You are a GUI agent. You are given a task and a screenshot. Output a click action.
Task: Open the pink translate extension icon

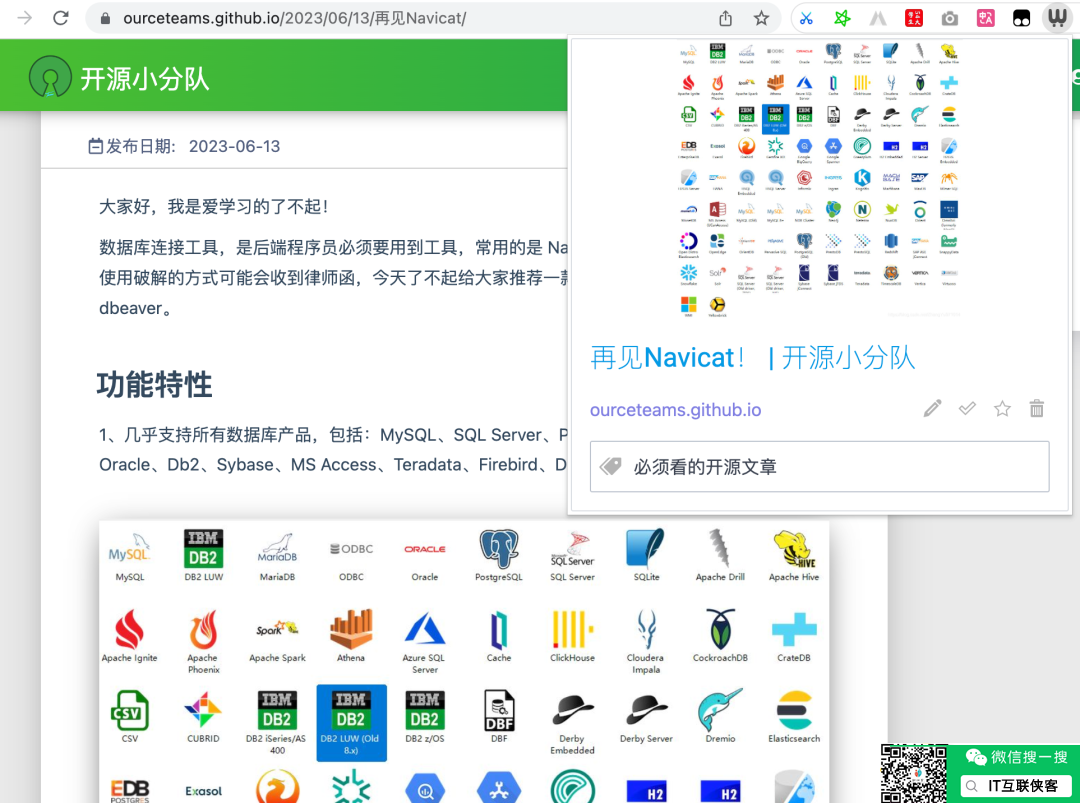tap(986, 19)
